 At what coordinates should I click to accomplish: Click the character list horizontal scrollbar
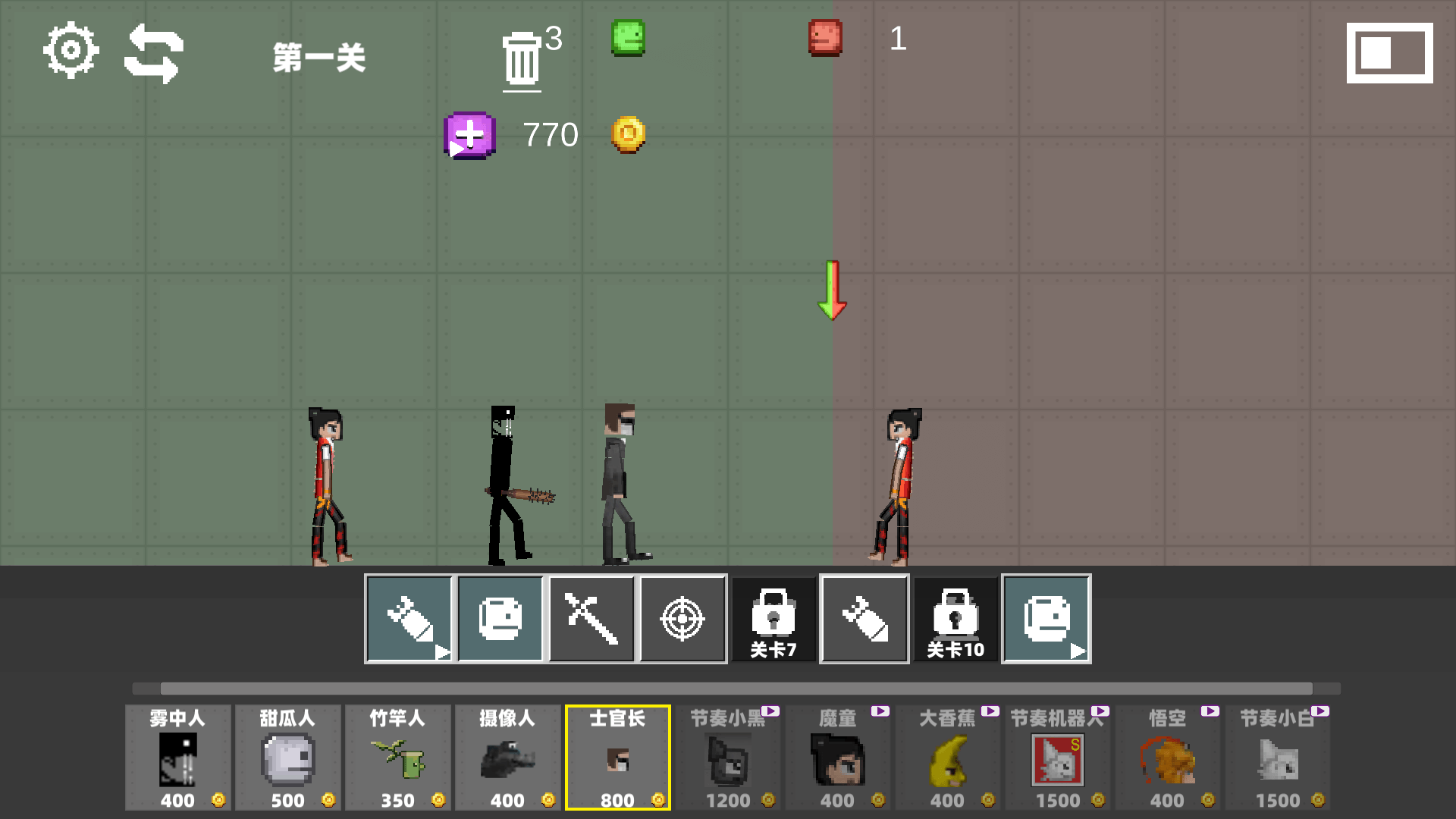pyautogui.click(x=736, y=689)
